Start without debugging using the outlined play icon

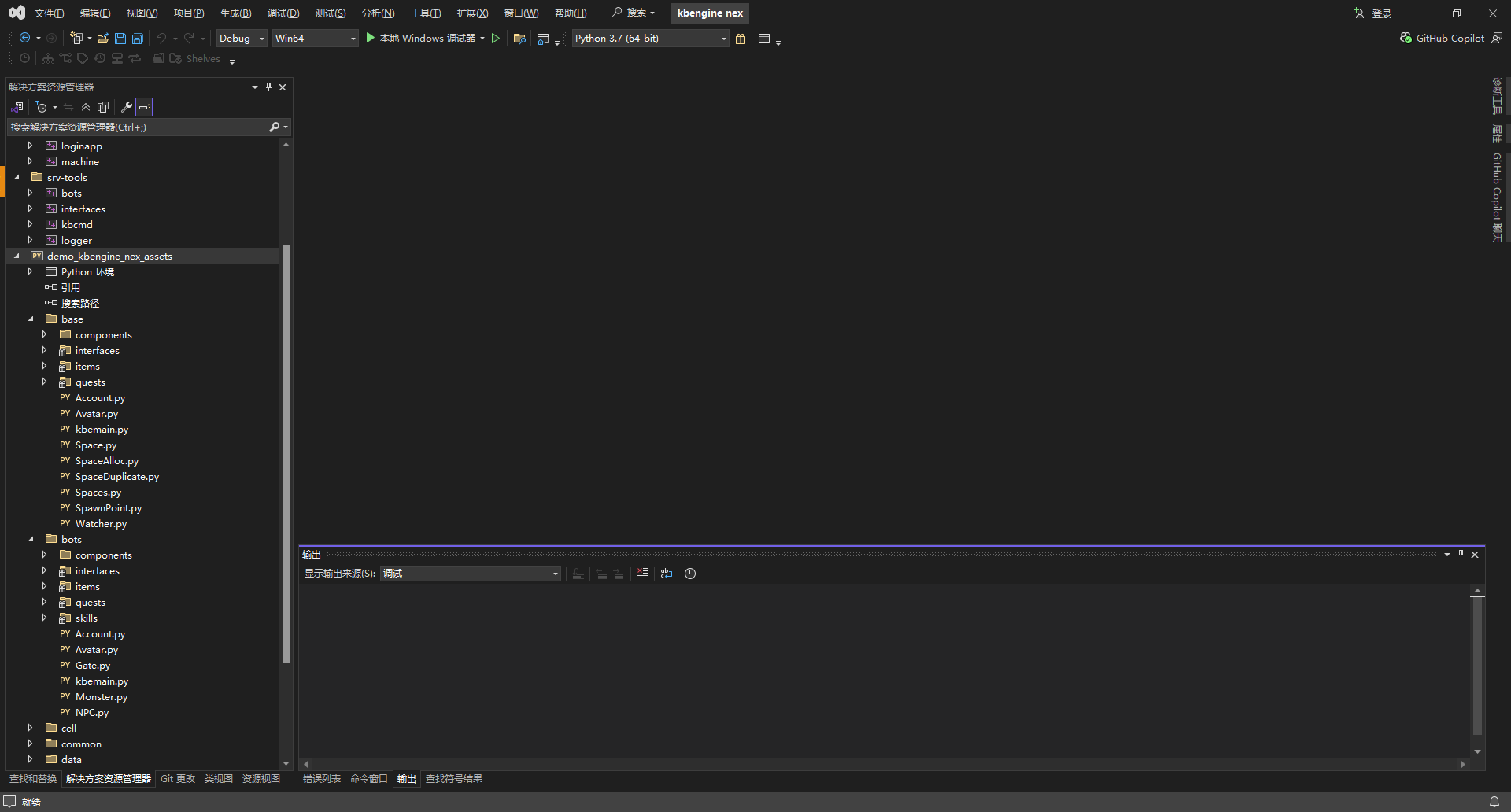click(x=496, y=38)
